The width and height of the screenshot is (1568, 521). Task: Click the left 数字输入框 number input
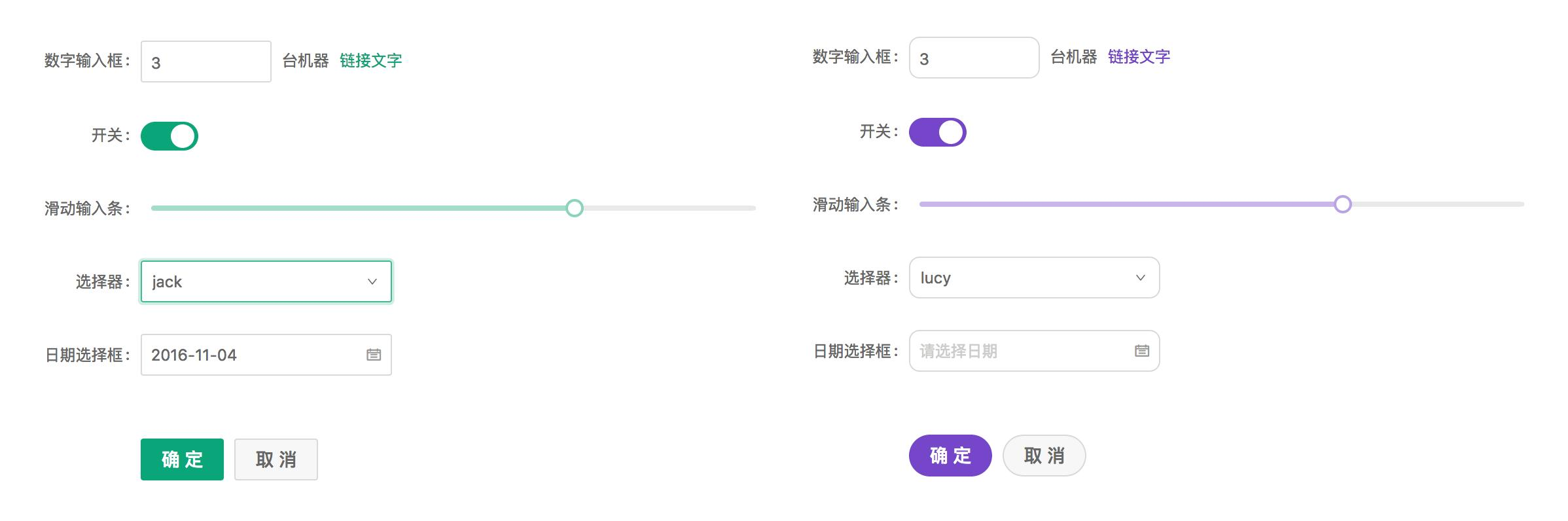click(x=205, y=61)
